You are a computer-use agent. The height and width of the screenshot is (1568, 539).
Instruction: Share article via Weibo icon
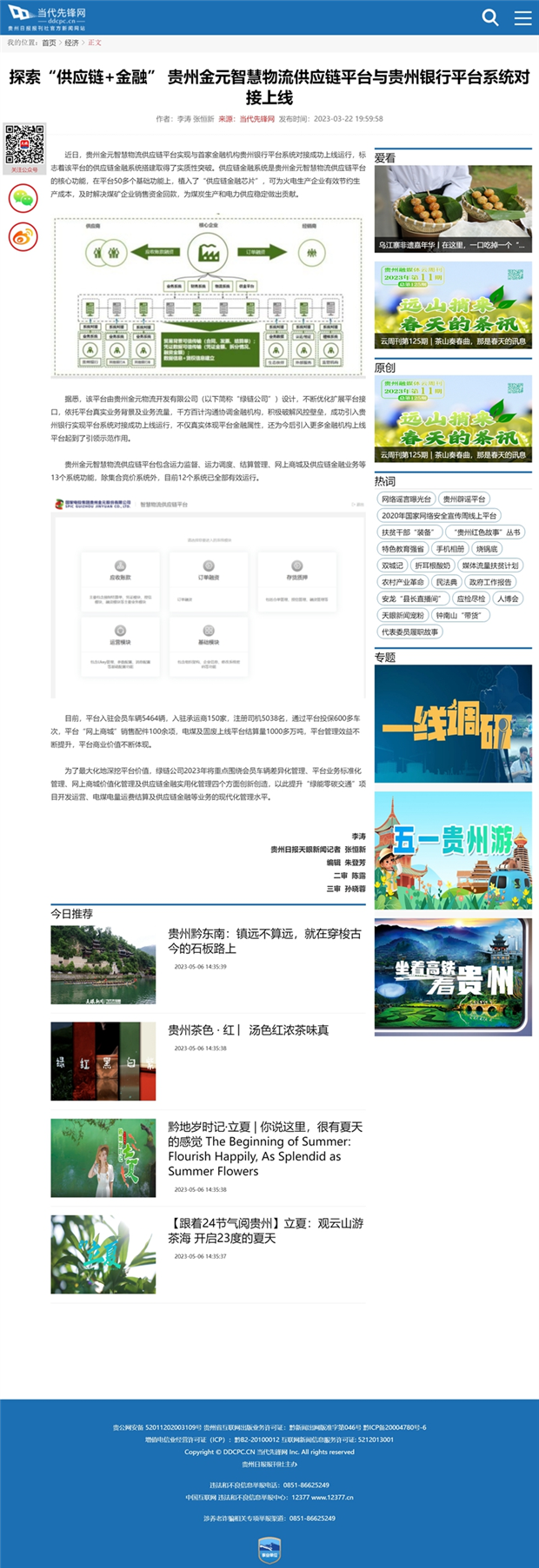point(23,236)
